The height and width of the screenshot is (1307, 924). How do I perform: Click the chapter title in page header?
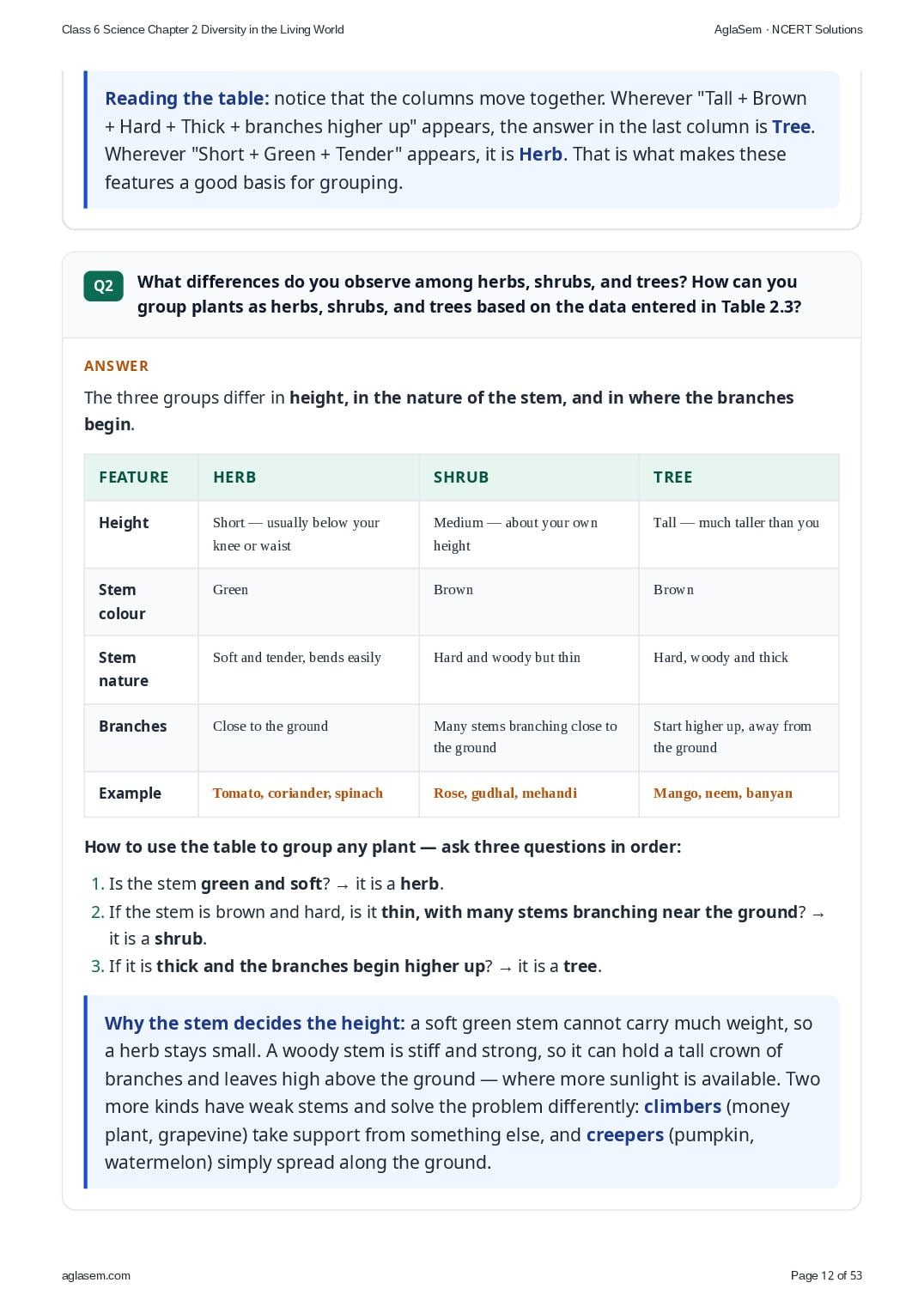tap(203, 29)
